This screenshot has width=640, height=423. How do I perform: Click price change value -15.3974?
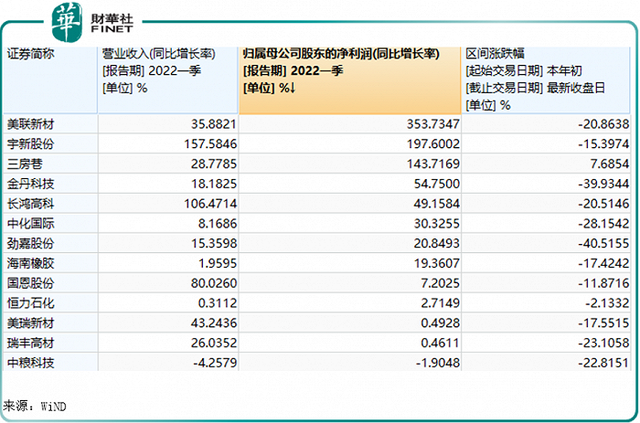tap(604, 144)
